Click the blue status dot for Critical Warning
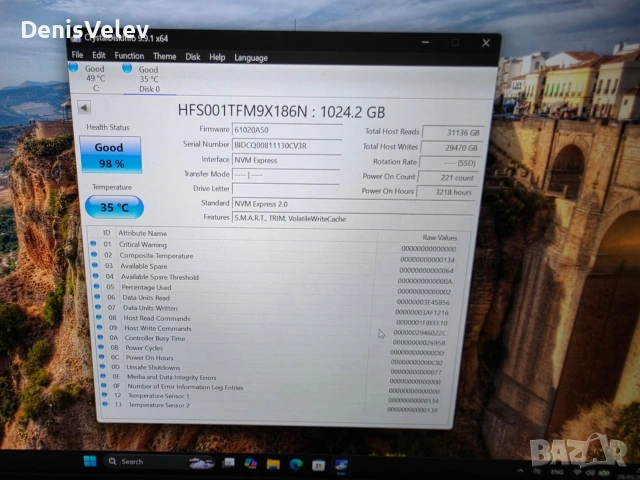 click(x=93, y=244)
